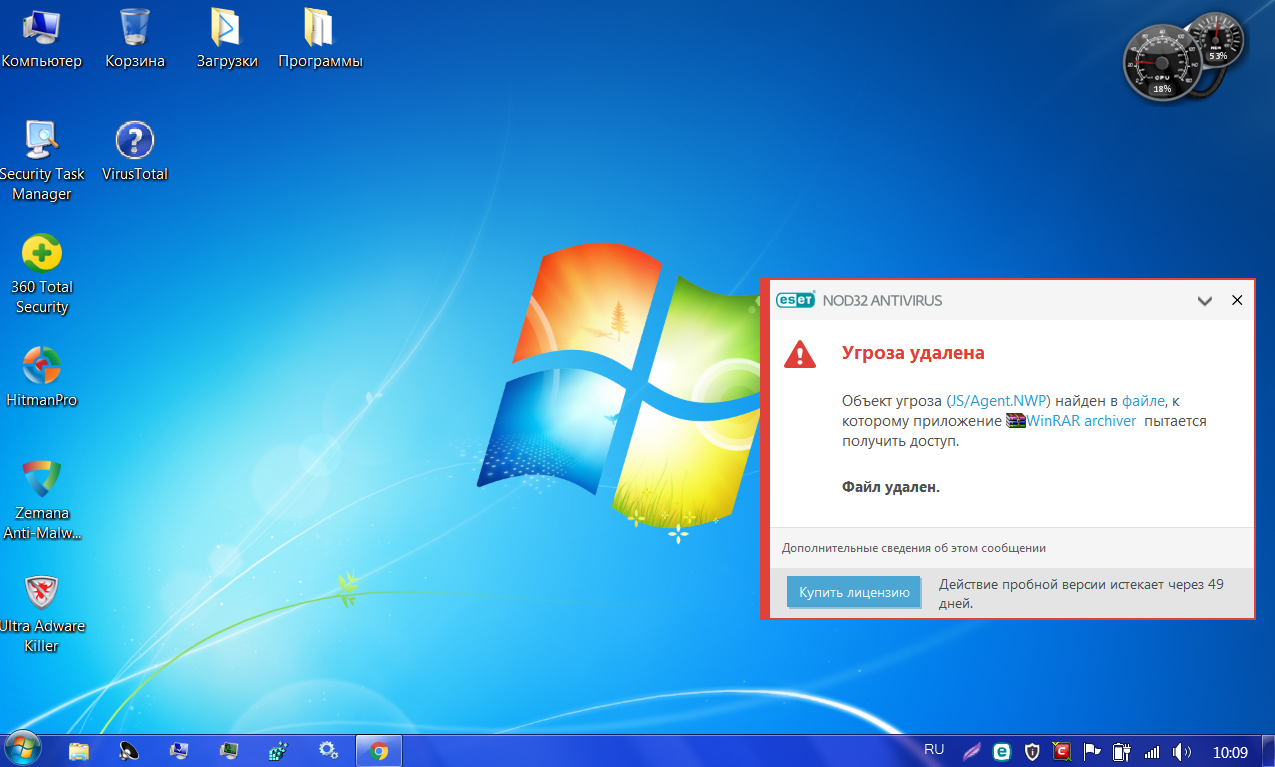Open the JS/Agent.NWP threat link

coord(999,401)
